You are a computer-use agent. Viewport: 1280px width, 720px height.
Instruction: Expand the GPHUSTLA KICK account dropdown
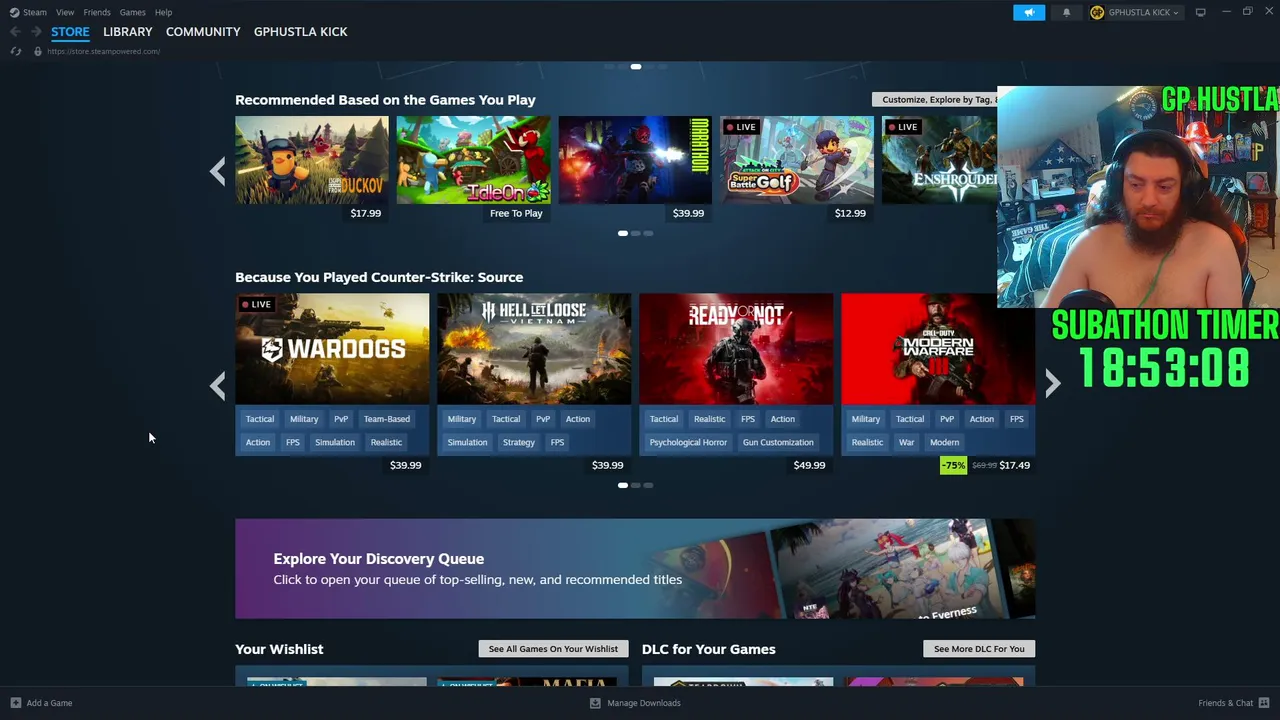point(1135,12)
